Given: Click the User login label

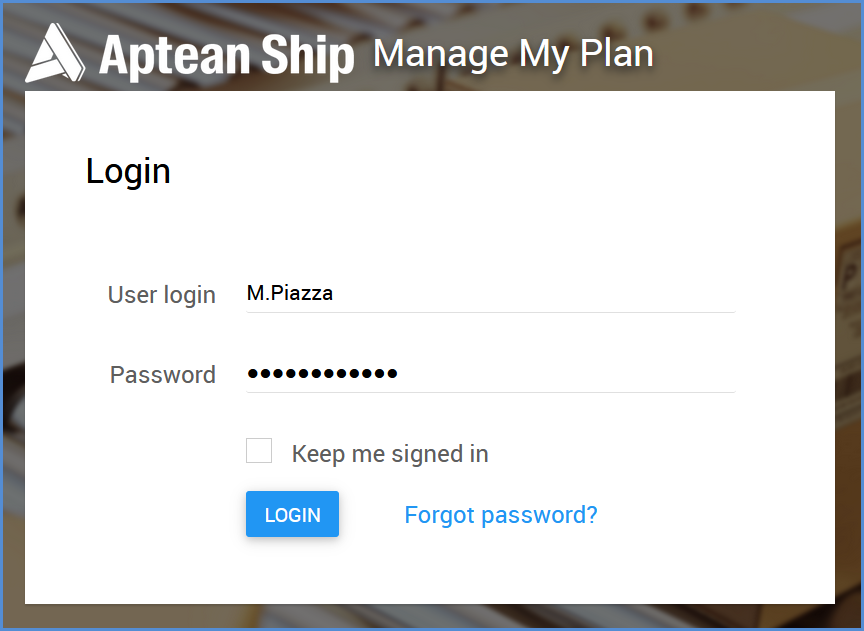Looking at the screenshot, I should point(161,295).
